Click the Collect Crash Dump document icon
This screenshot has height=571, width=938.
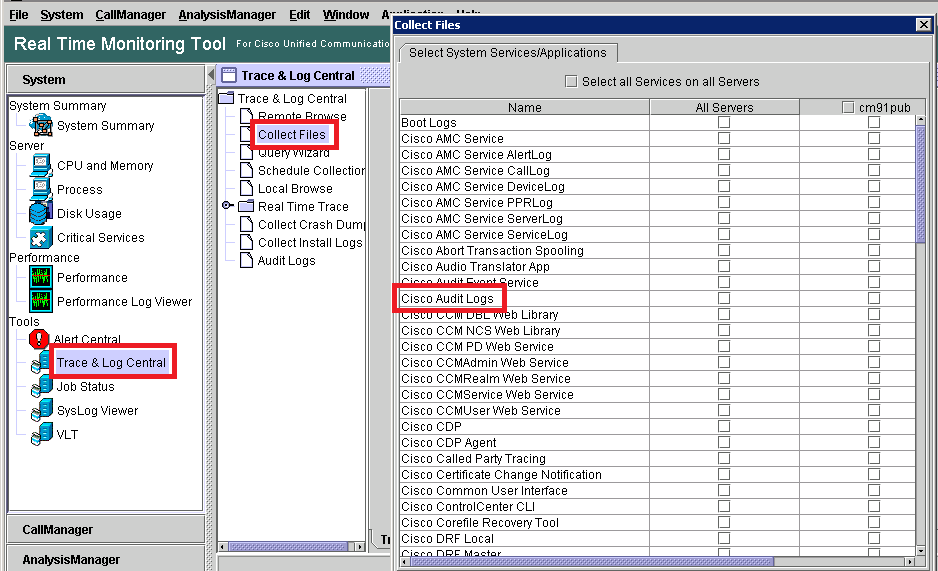point(246,224)
